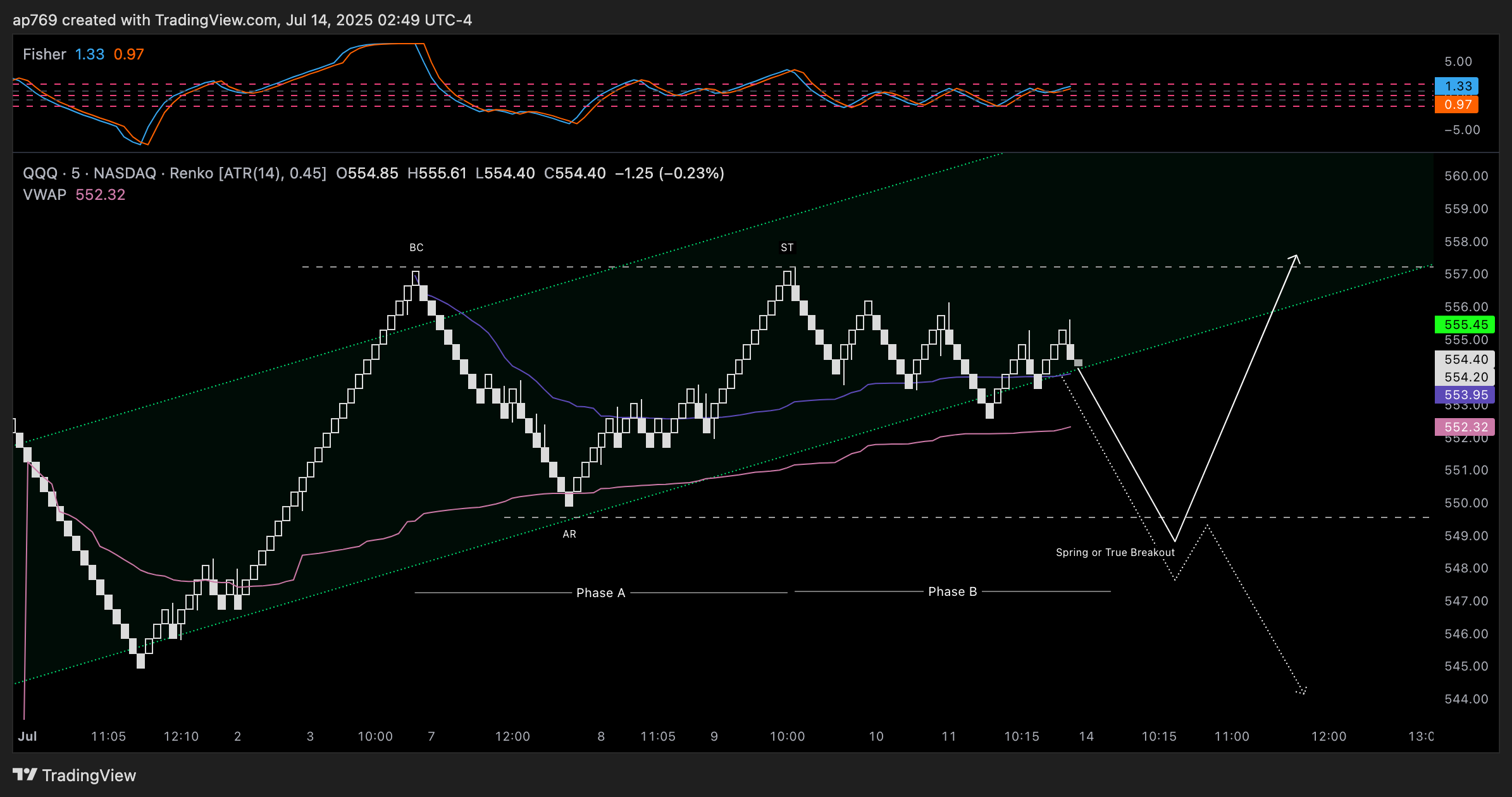Click the 544.00 price axis label
1512x797 pixels.
tap(1466, 699)
